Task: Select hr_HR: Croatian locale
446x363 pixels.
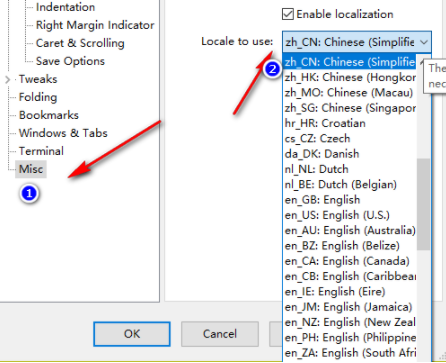Action: (350, 123)
